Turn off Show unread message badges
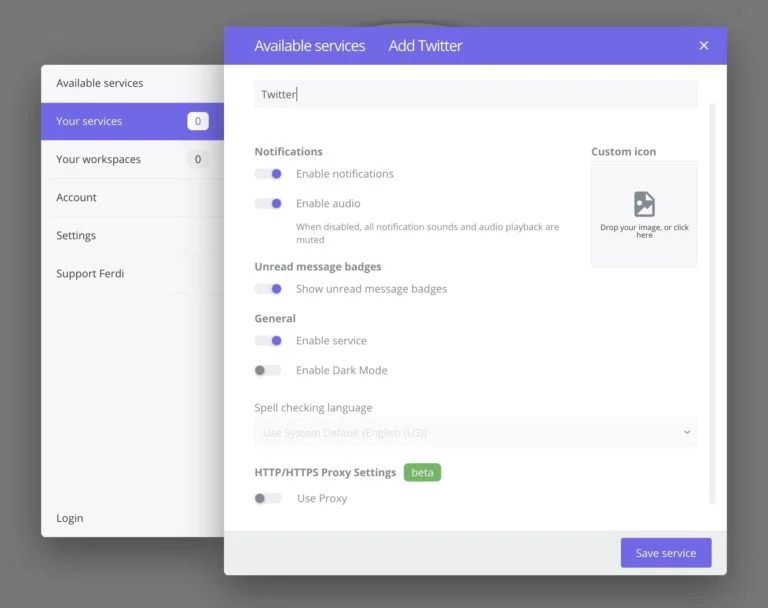This screenshot has width=768, height=608. tap(268, 289)
